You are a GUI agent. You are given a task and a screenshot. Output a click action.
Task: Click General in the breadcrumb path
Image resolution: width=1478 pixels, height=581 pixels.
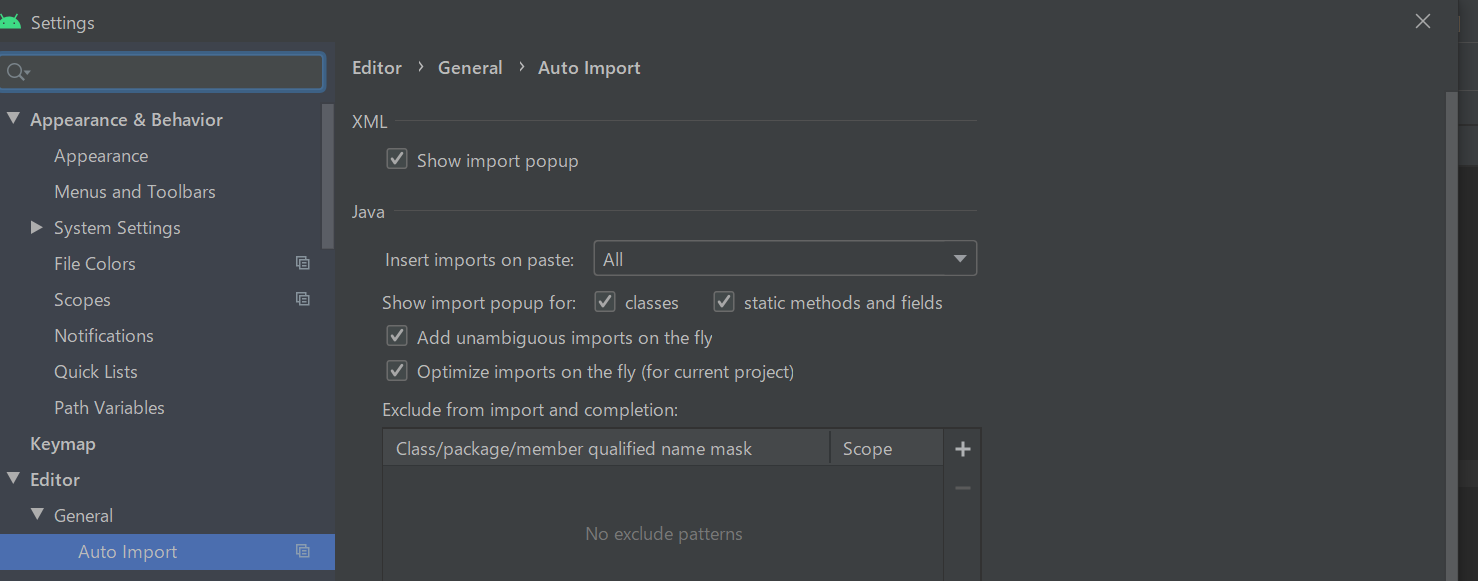click(470, 68)
